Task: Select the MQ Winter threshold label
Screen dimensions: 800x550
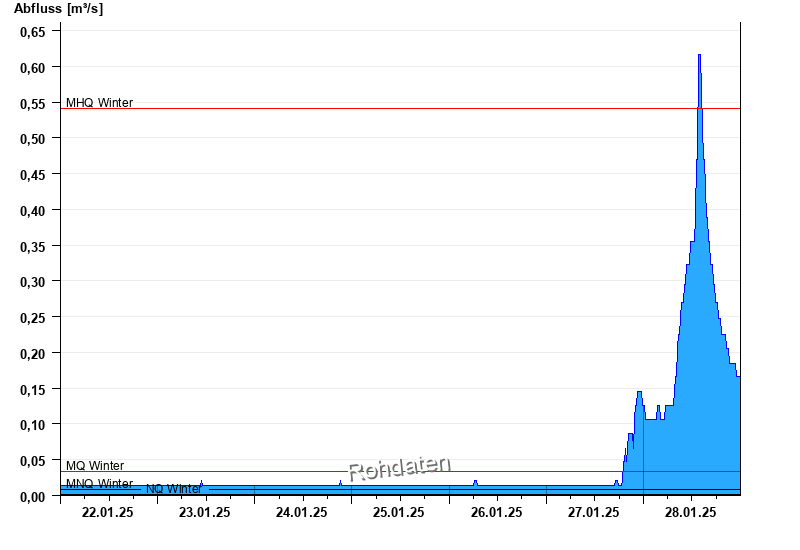Action: click(x=95, y=465)
